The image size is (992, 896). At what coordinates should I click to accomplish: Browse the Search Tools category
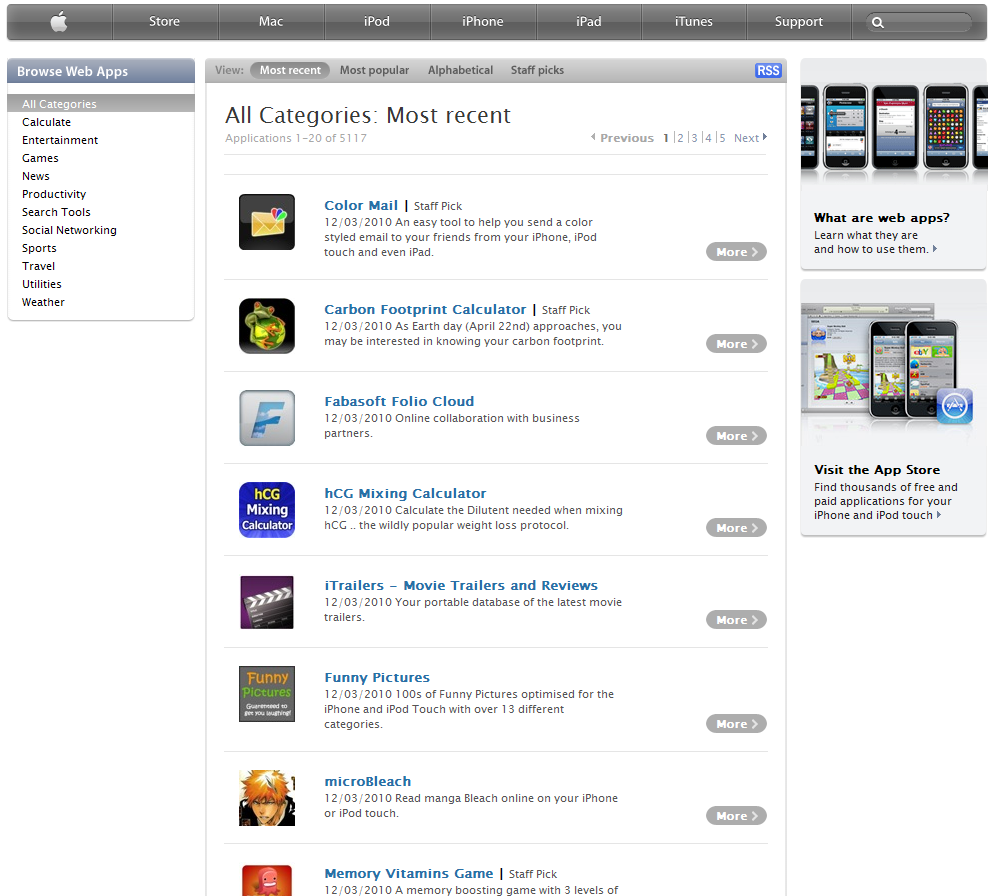coord(56,212)
